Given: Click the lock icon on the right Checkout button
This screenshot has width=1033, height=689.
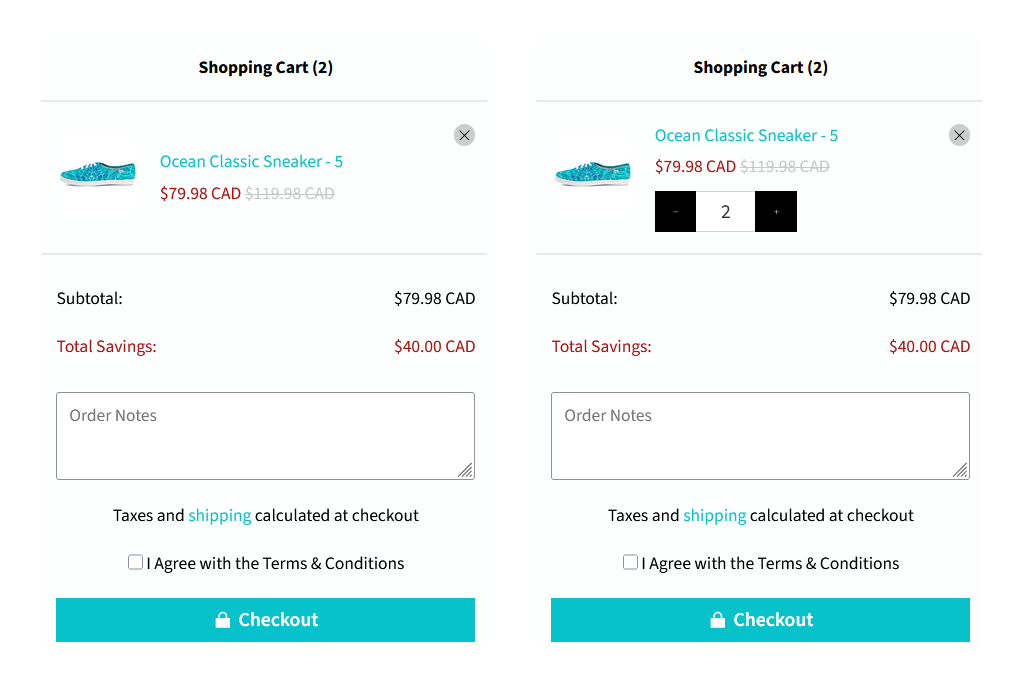Looking at the screenshot, I should pyautogui.click(x=717, y=619).
